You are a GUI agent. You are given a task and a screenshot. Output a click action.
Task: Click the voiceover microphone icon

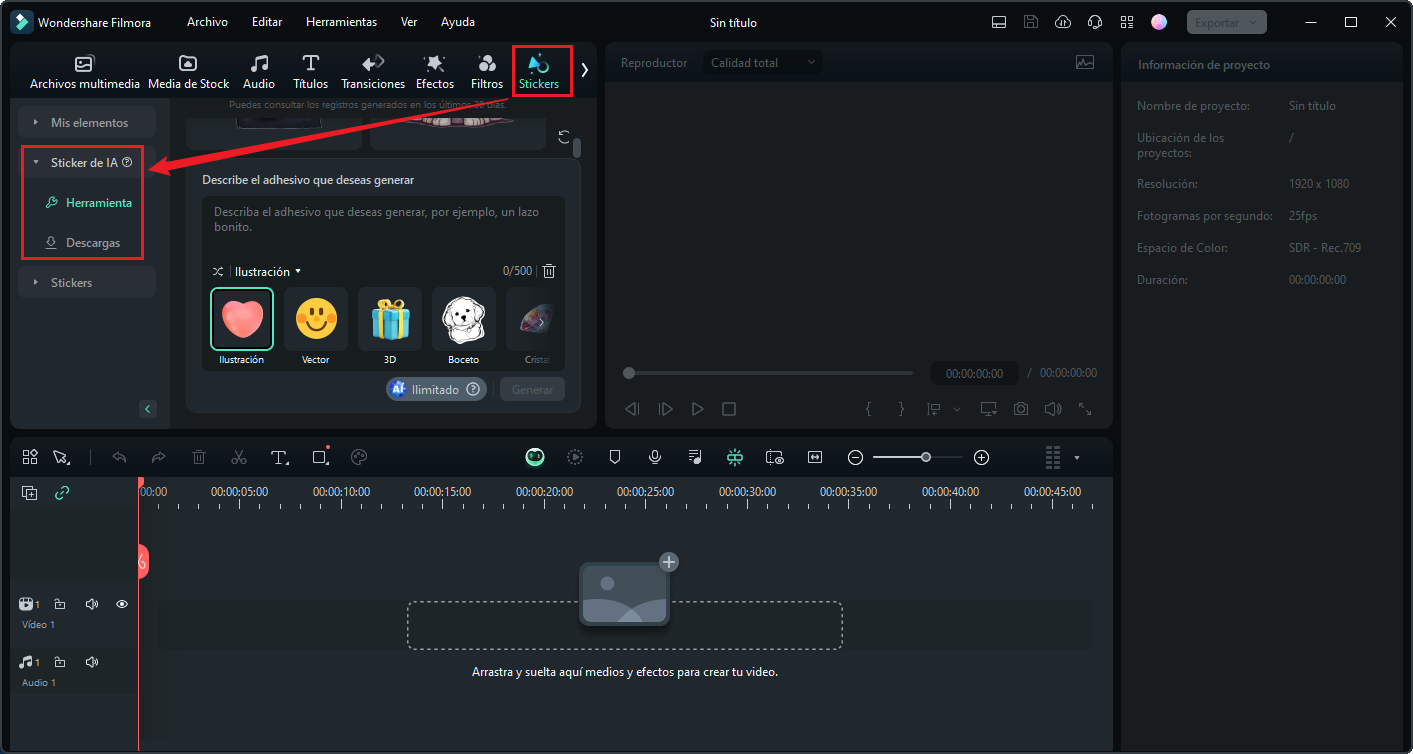click(654, 457)
